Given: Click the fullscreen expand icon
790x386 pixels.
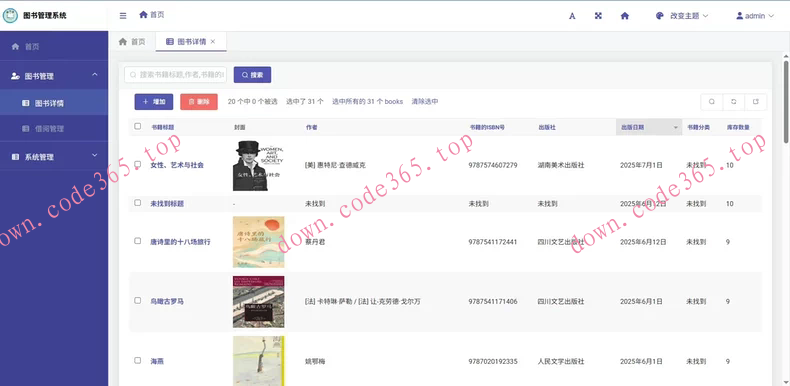Looking at the screenshot, I should [x=598, y=16].
